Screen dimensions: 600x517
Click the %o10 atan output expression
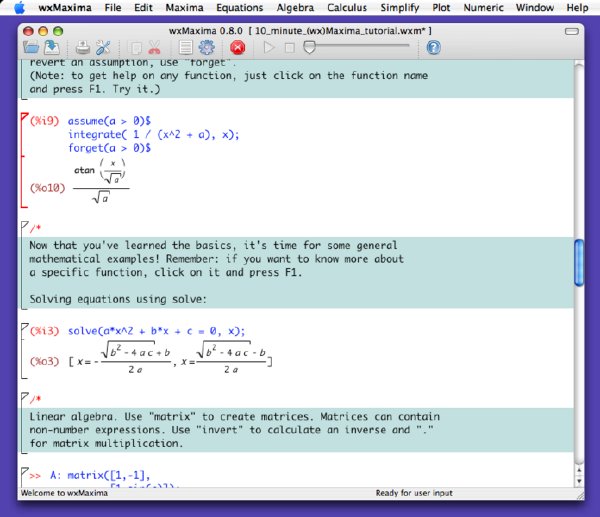[x=101, y=181]
